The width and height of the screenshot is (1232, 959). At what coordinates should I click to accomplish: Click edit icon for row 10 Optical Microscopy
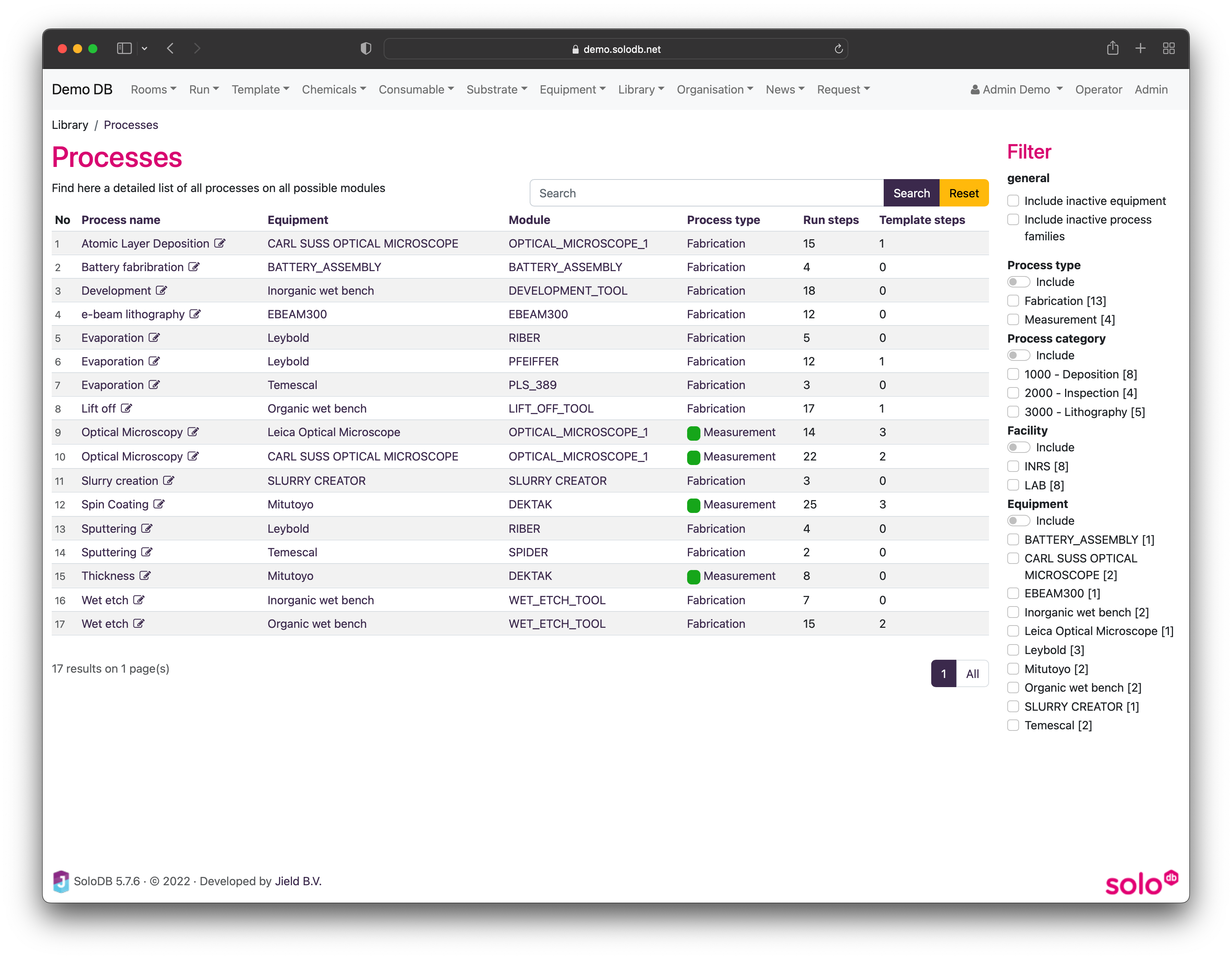click(194, 456)
